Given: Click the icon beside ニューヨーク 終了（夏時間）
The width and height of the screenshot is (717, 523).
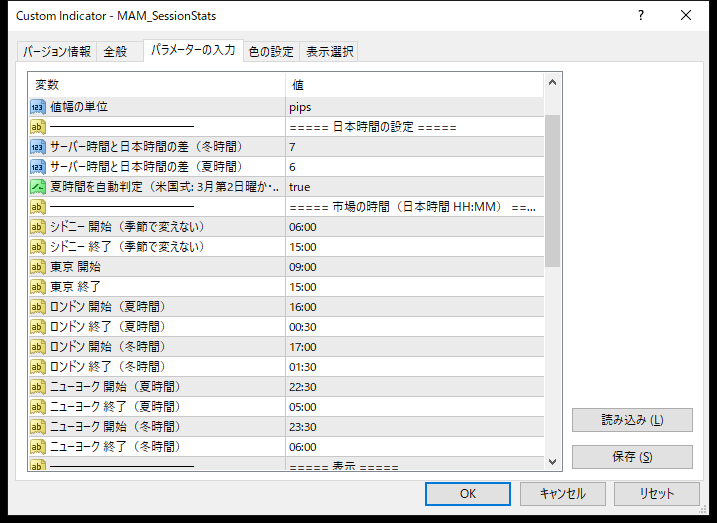Looking at the screenshot, I should point(38,406).
